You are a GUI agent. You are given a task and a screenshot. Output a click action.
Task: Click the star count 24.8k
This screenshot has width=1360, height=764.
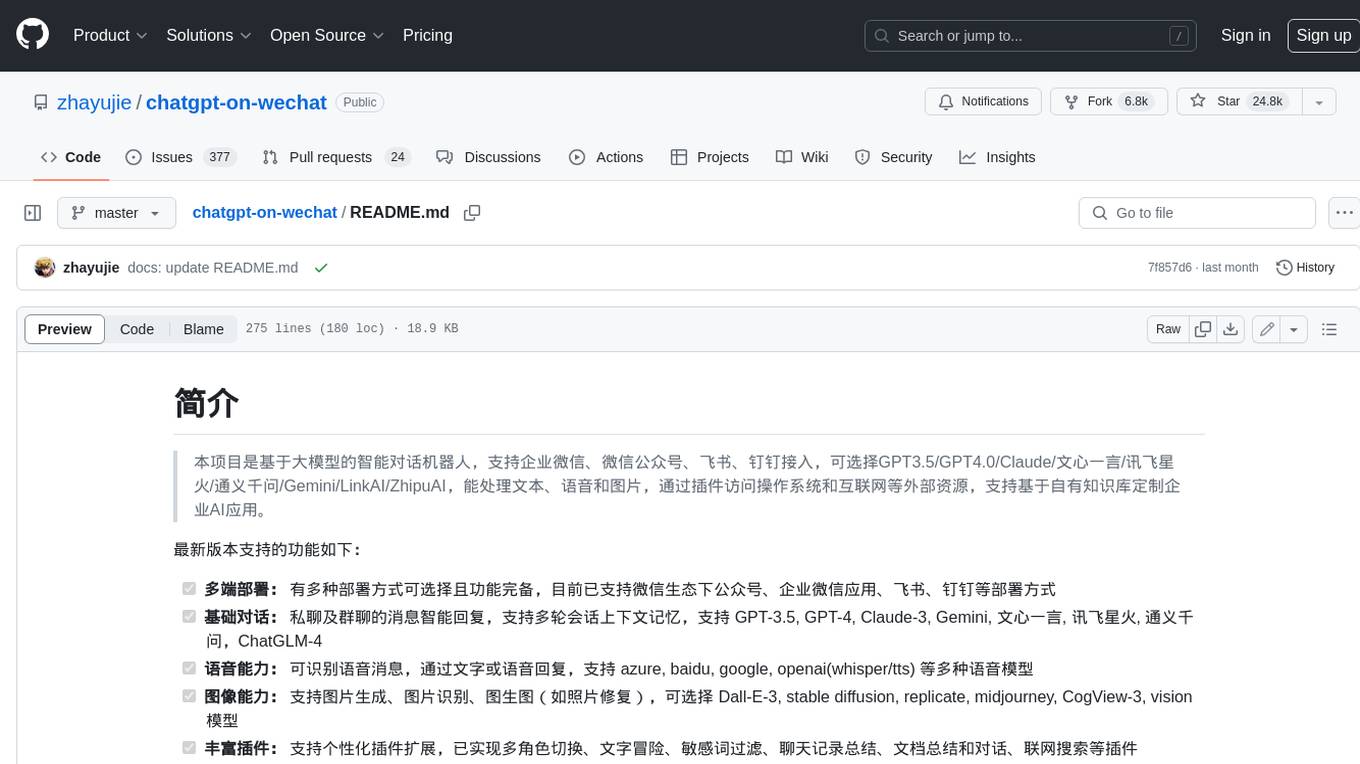coord(1267,102)
